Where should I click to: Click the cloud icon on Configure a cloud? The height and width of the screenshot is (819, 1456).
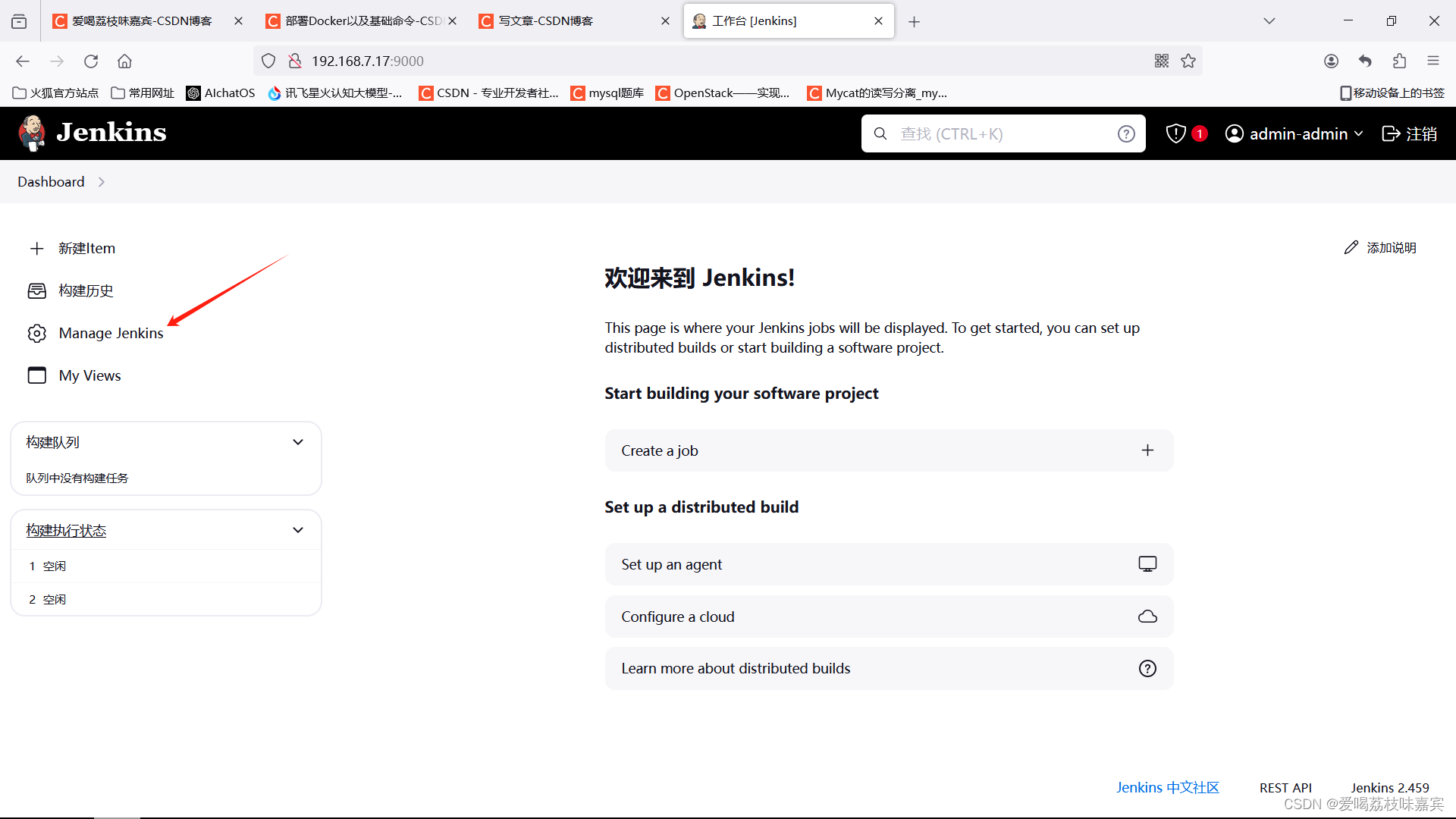1147,617
